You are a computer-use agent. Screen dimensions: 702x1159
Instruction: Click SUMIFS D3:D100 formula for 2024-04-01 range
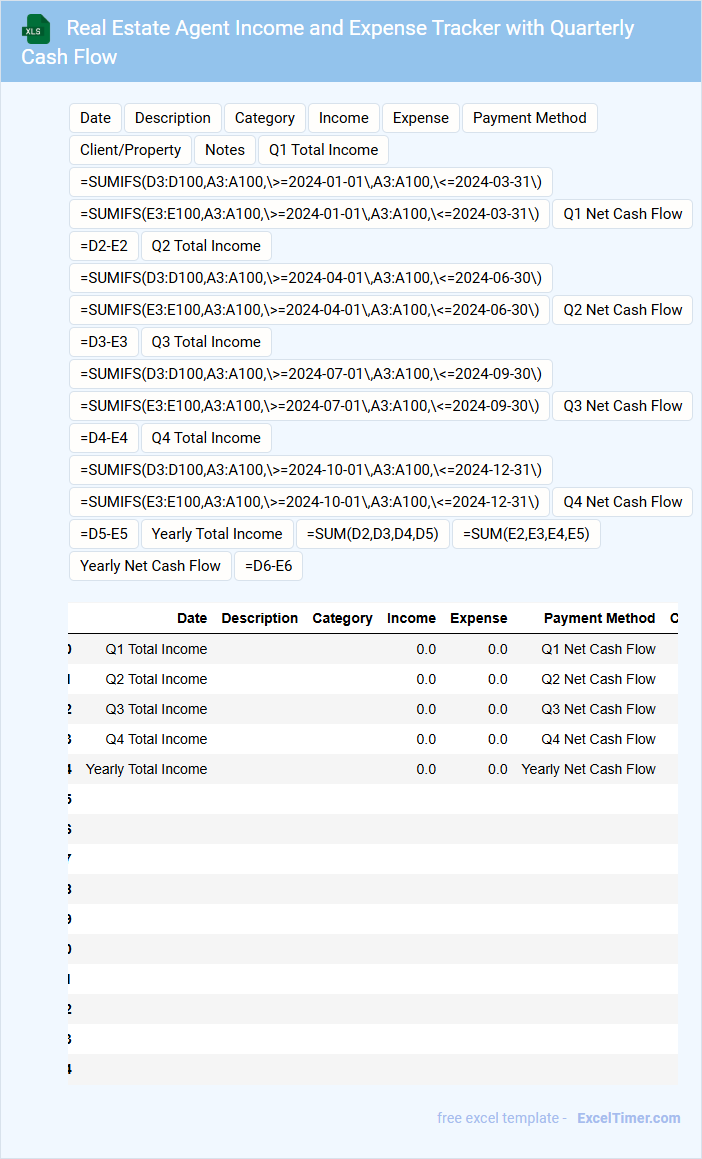(x=311, y=278)
